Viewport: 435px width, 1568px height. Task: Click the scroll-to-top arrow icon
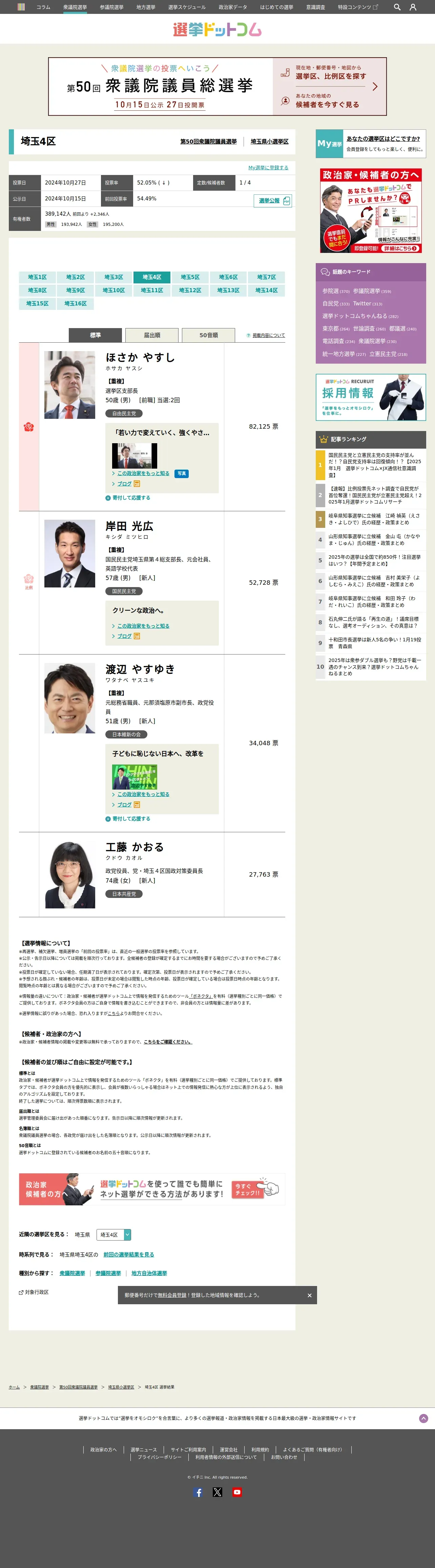click(x=423, y=1418)
